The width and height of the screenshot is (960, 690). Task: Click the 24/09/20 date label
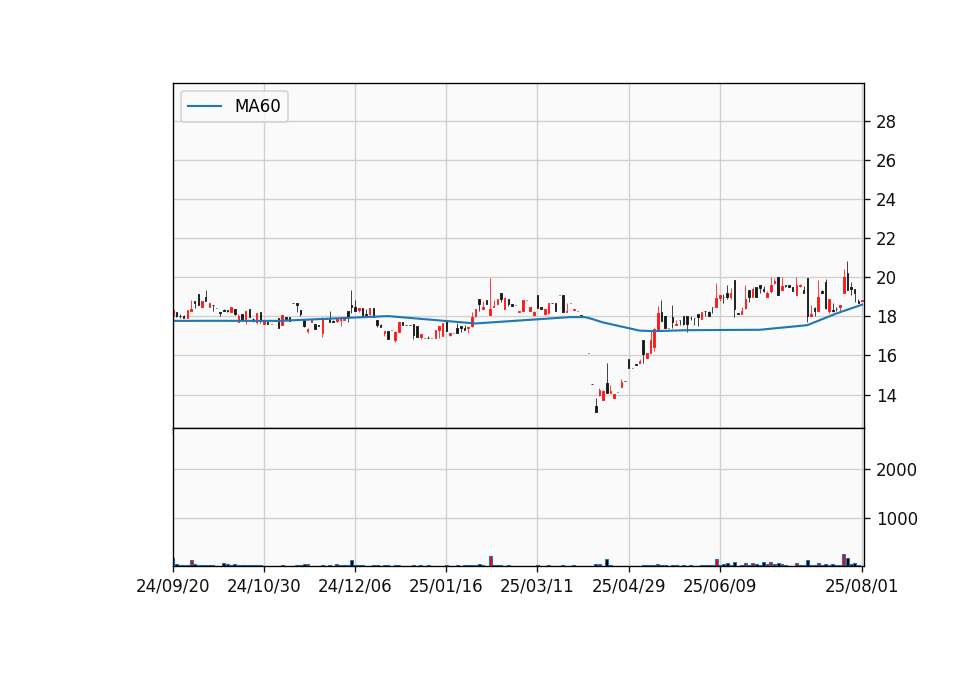coord(173,587)
